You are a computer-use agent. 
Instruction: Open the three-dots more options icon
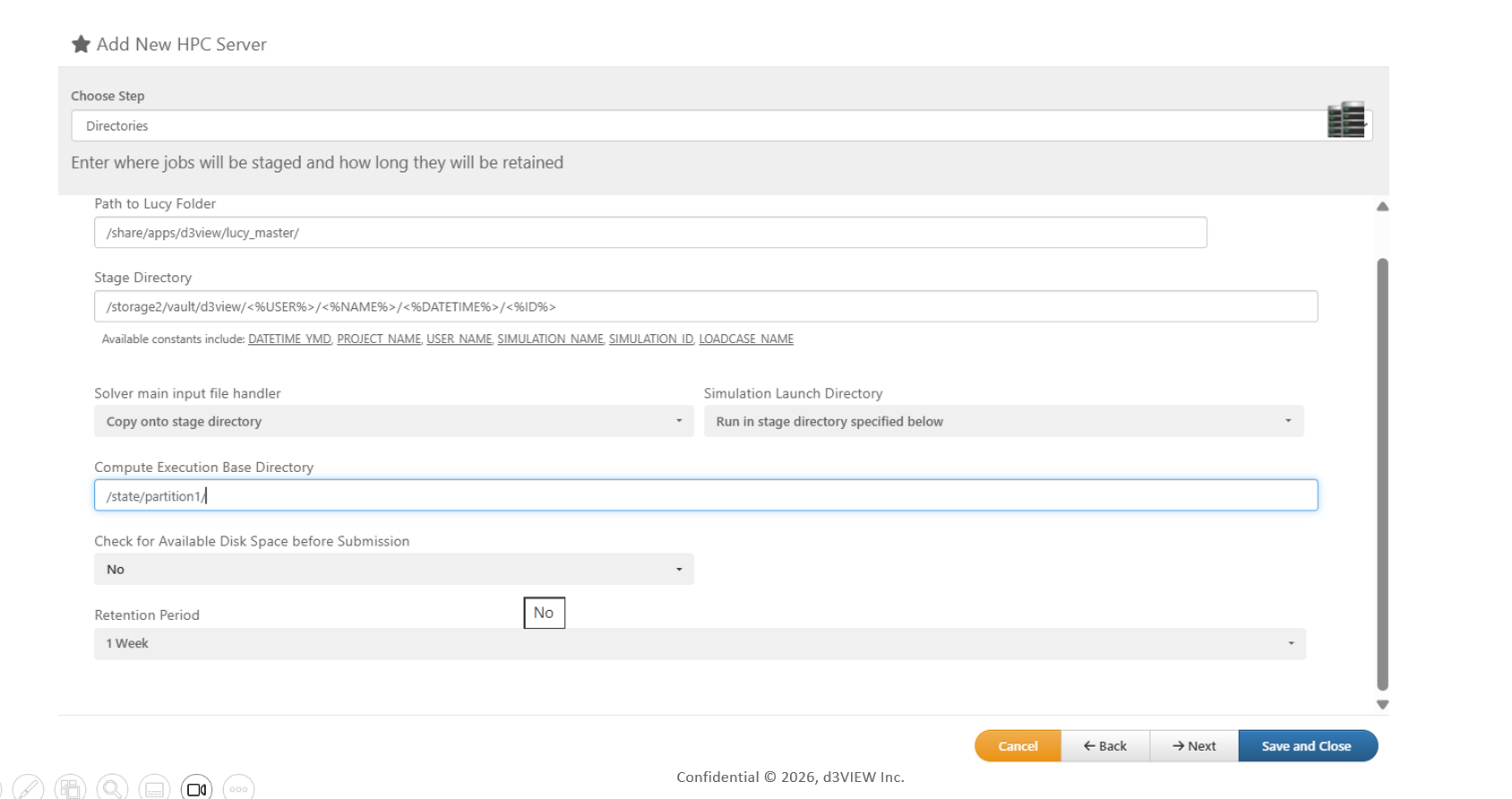point(238,788)
